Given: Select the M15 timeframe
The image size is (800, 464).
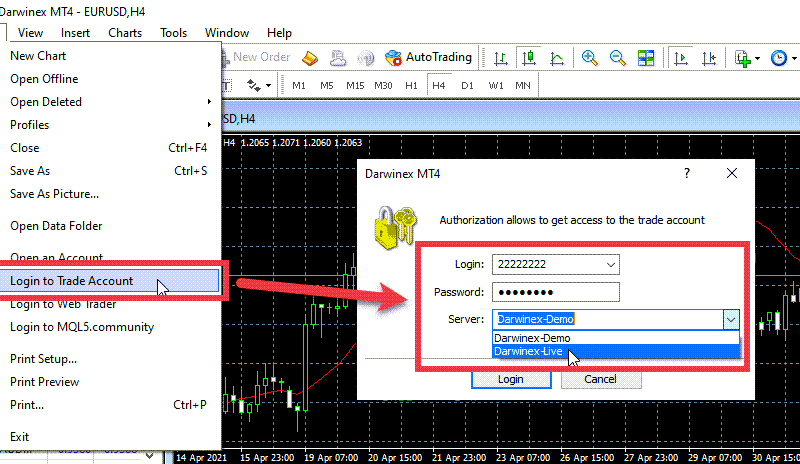Looking at the screenshot, I should [x=355, y=85].
